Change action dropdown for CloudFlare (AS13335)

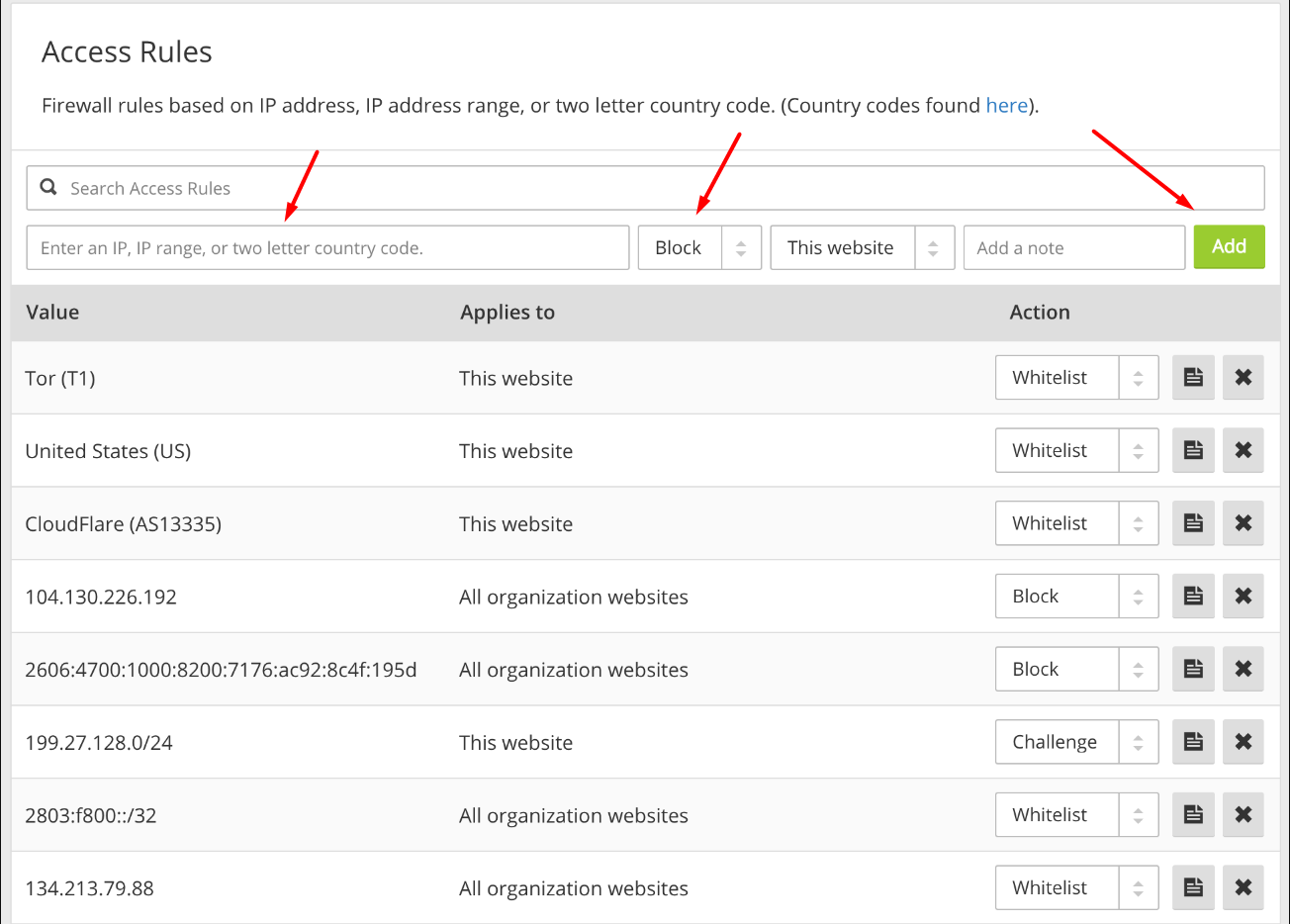pos(1076,523)
